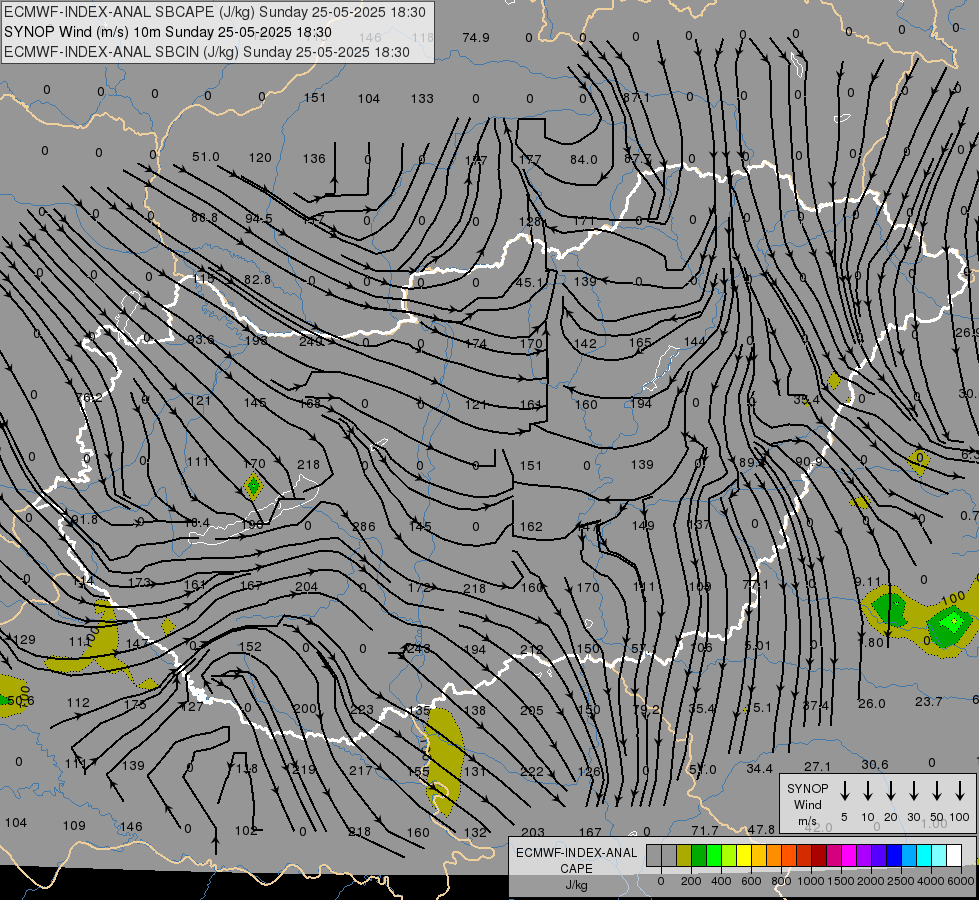979x900 pixels.
Task: Click the SYNOP Wind 10m title line
Action: point(168,32)
